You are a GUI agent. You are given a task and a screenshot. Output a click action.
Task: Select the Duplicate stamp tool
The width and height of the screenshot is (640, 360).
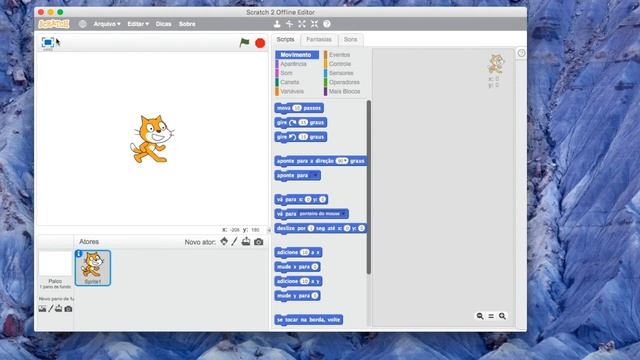click(277, 24)
